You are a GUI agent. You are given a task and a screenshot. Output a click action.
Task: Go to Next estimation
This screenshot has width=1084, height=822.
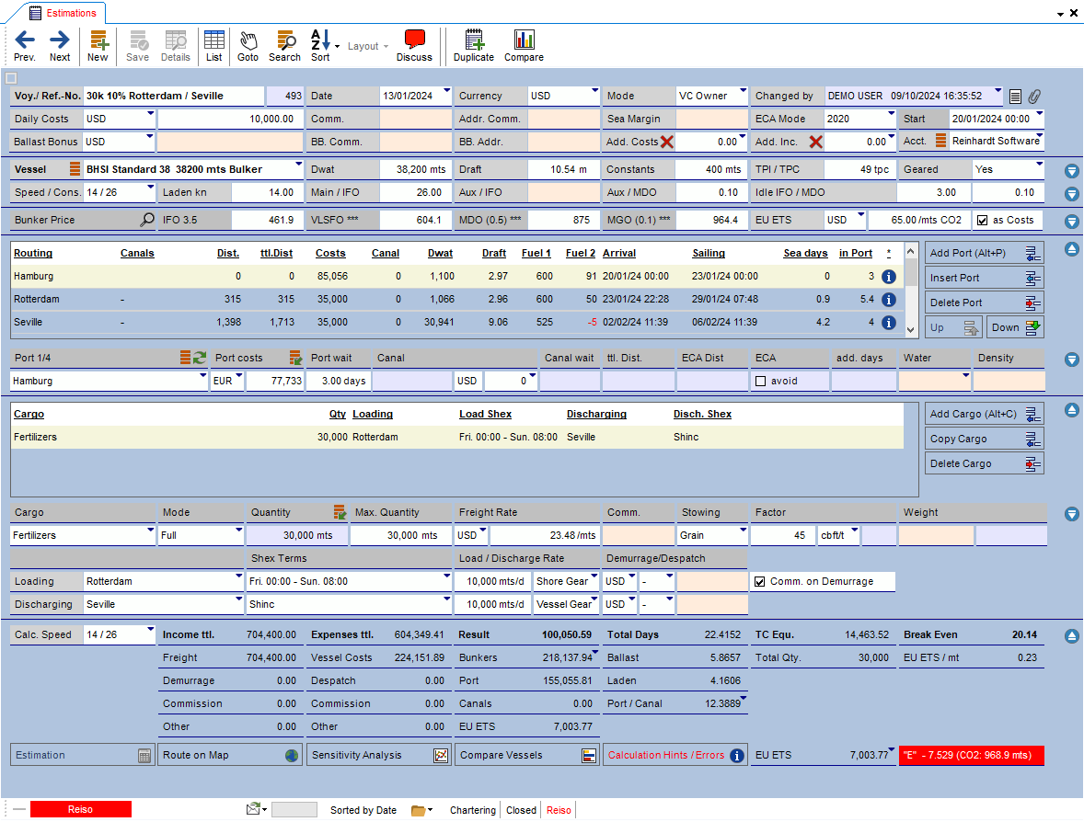[x=59, y=46]
